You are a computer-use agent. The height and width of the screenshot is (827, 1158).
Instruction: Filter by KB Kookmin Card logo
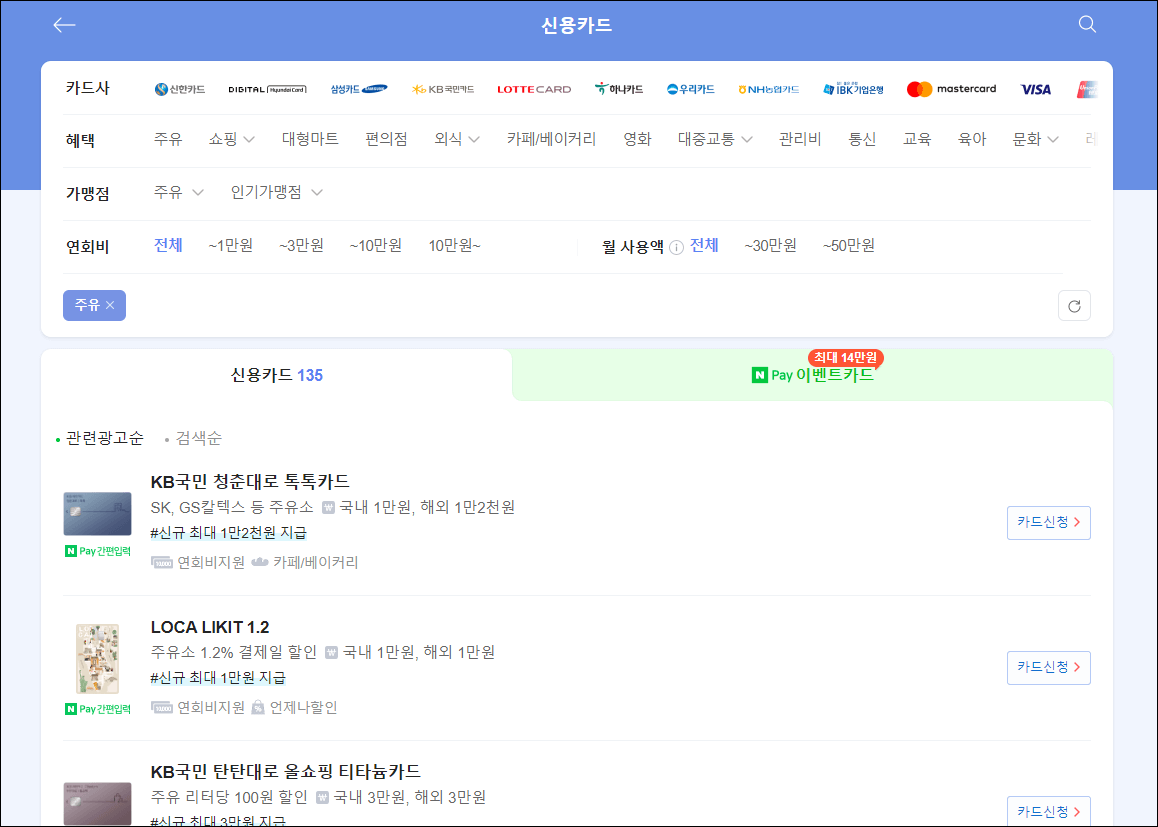443,89
